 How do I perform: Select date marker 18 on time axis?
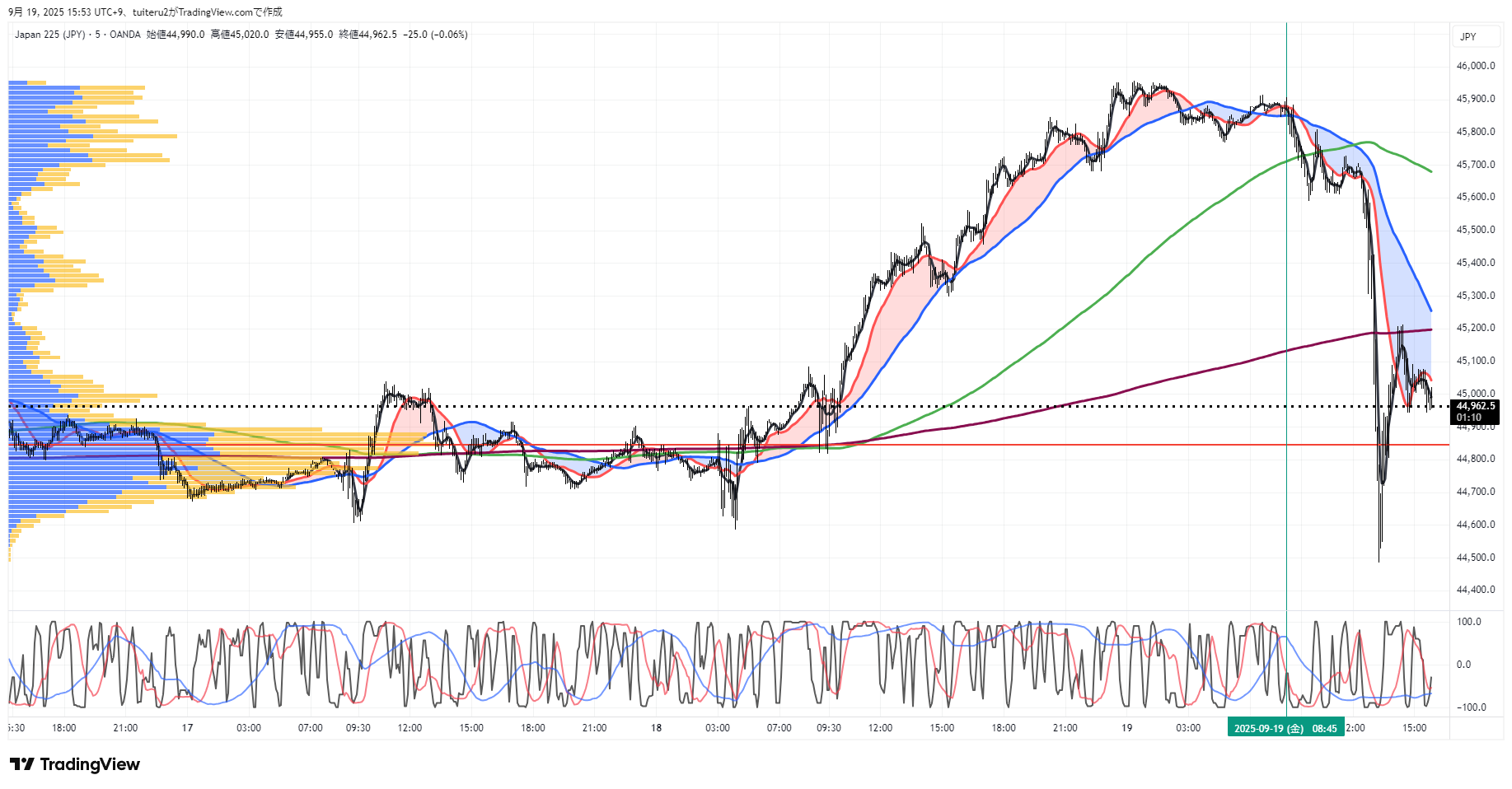[x=656, y=728]
